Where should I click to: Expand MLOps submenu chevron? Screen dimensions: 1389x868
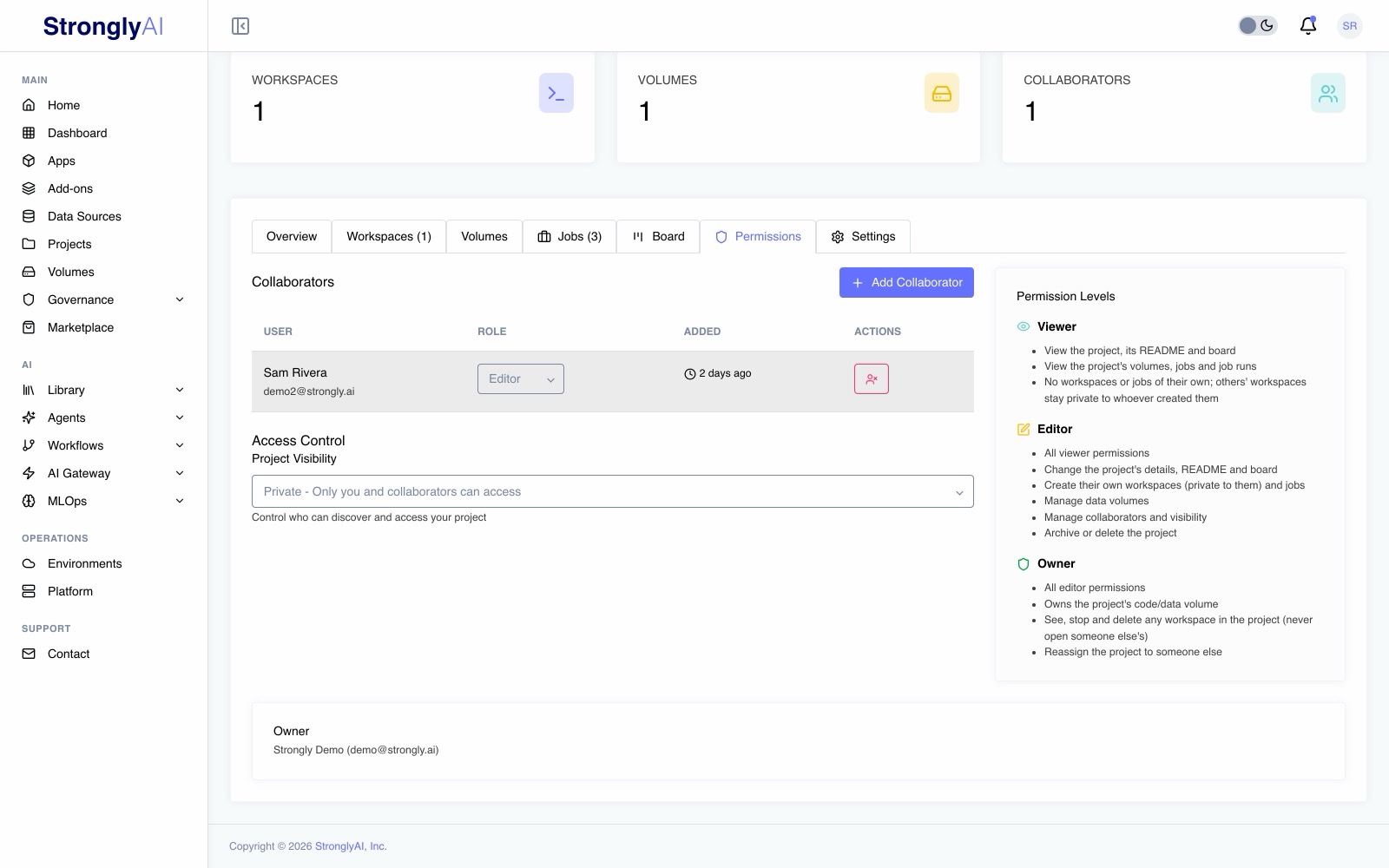click(x=180, y=501)
